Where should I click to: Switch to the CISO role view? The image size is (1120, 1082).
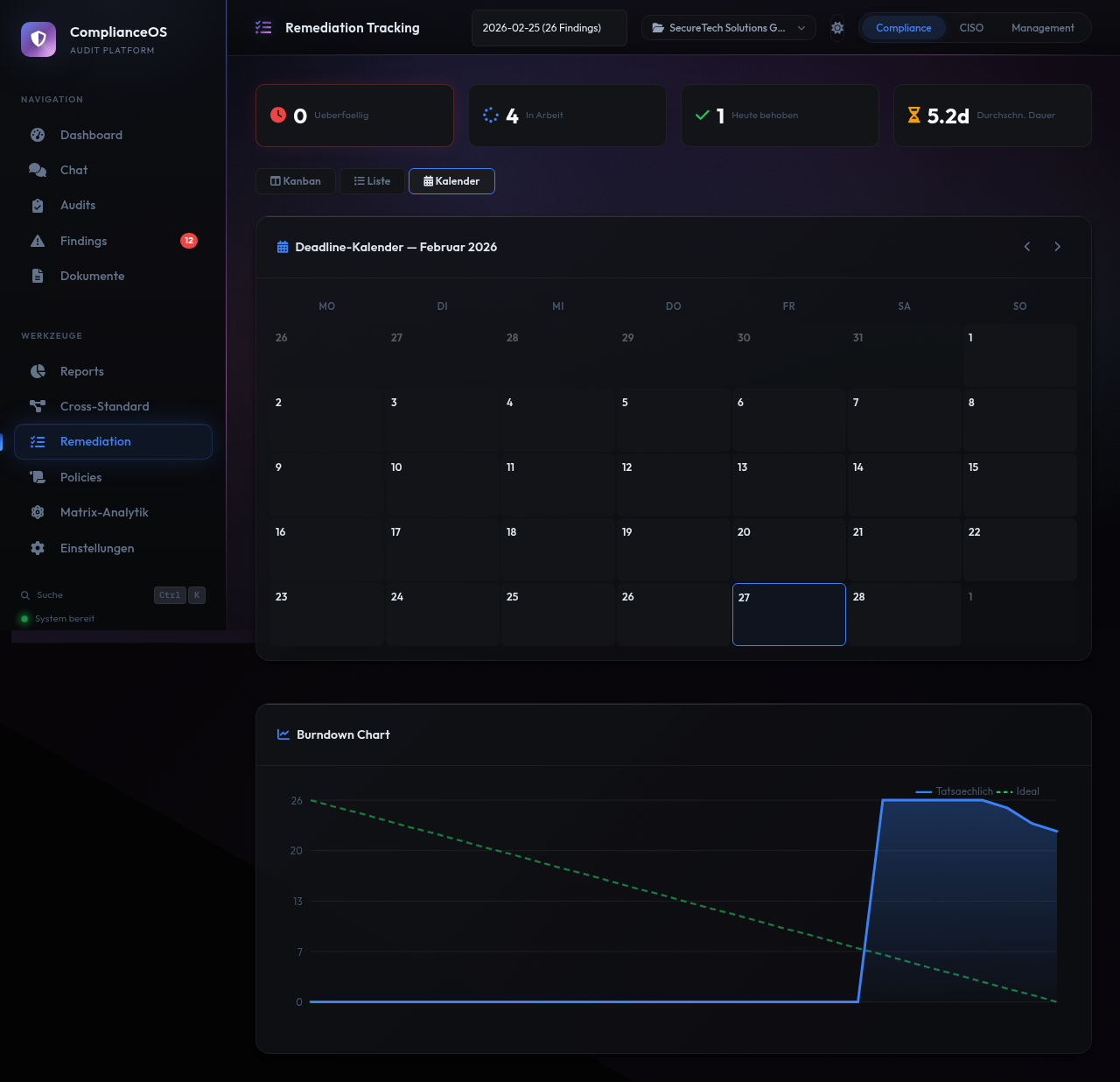pyautogui.click(x=970, y=28)
